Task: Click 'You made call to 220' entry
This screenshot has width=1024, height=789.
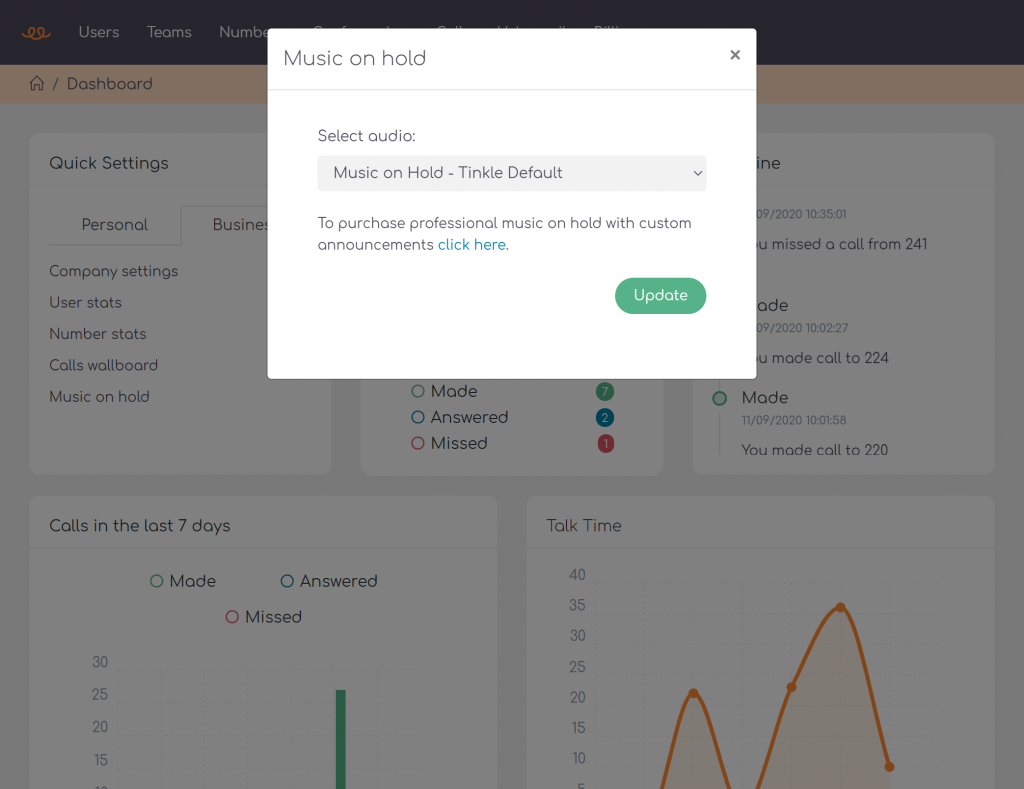Action: tap(814, 450)
